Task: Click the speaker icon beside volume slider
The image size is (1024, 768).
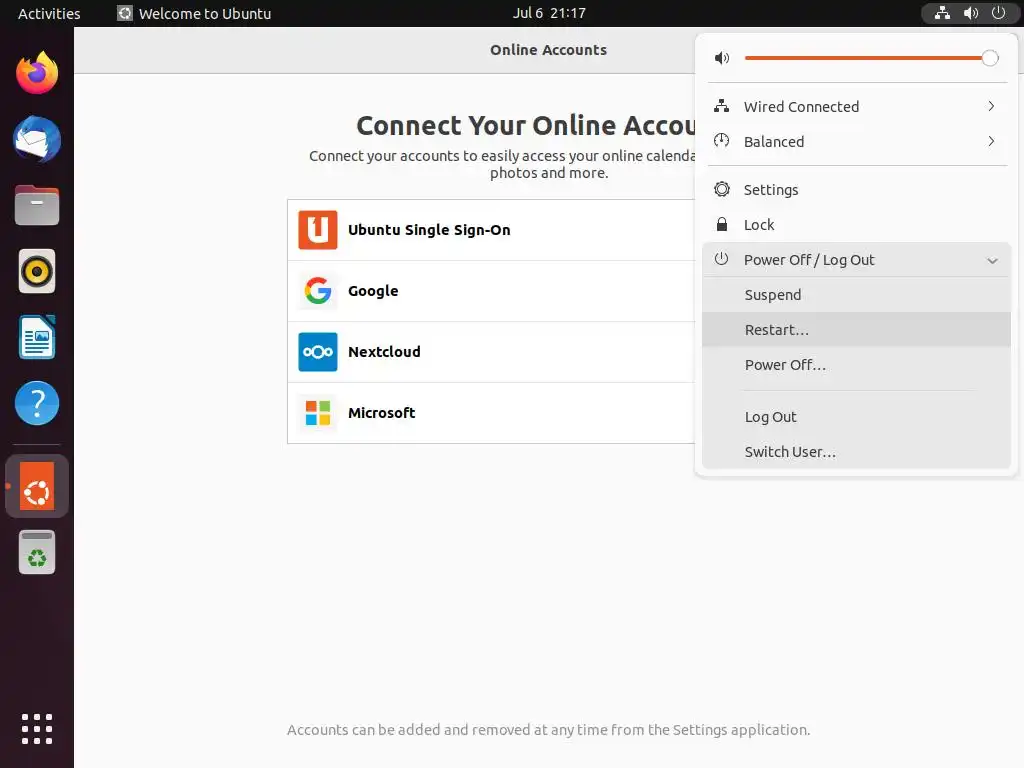Action: [722, 58]
